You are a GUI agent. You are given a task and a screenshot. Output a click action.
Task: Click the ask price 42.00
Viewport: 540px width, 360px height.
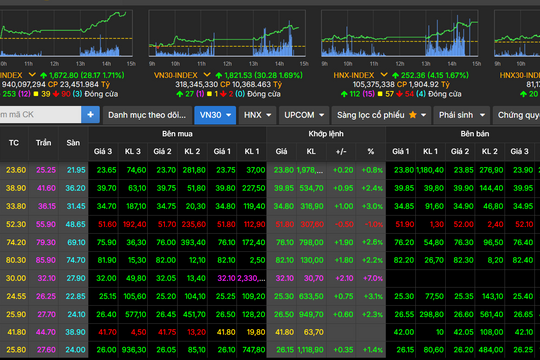(x=404, y=332)
